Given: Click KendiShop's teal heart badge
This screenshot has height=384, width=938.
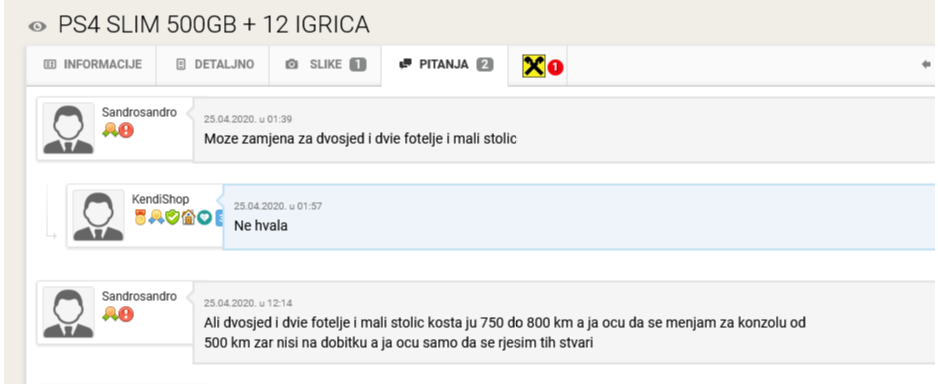Looking at the screenshot, I should [205, 218].
